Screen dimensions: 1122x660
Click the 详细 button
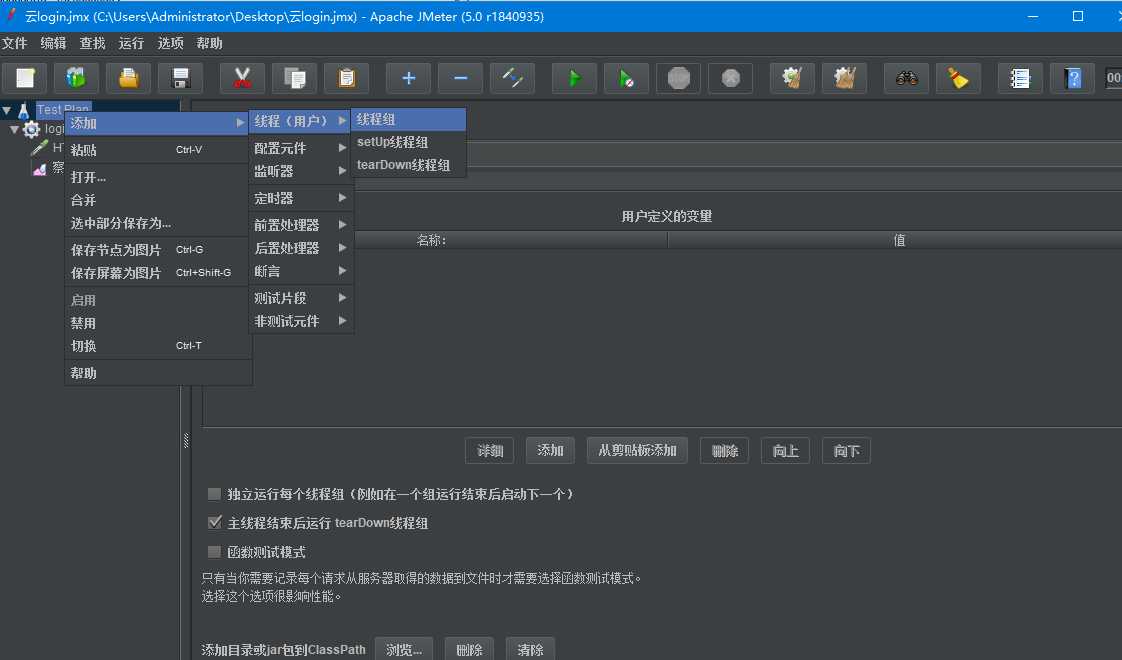click(x=489, y=450)
